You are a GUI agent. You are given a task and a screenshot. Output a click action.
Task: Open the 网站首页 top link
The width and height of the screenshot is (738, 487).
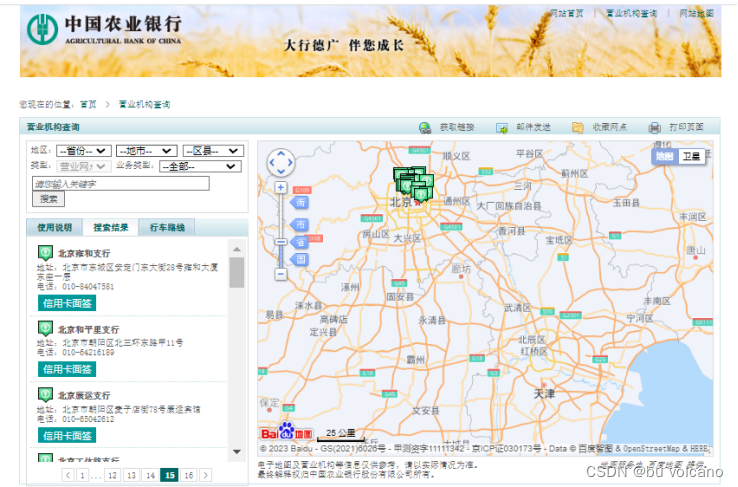coord(566,13)
